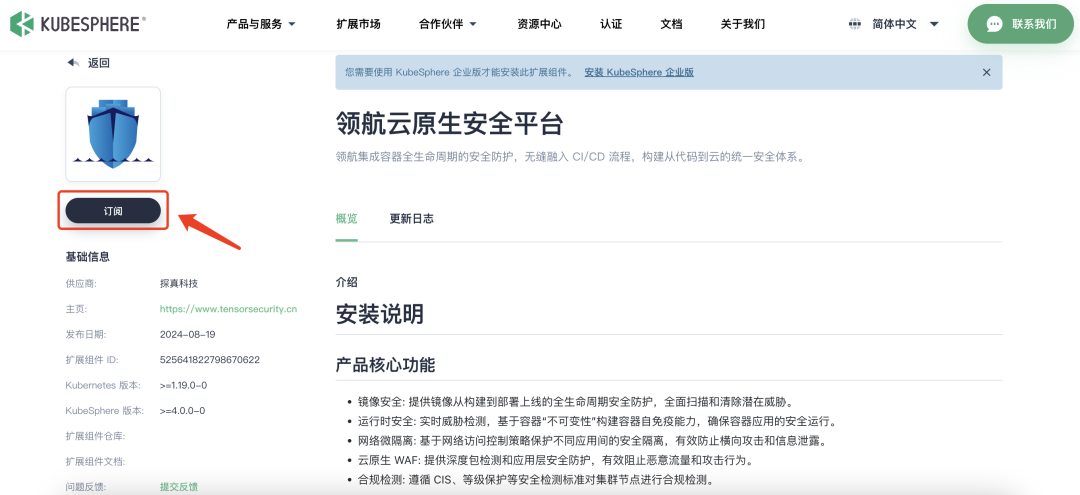This screenshot has width=1080, height=495.
Task: Expand the 产品与服务 dropdown arrow
Action: [x=291, y=24]
